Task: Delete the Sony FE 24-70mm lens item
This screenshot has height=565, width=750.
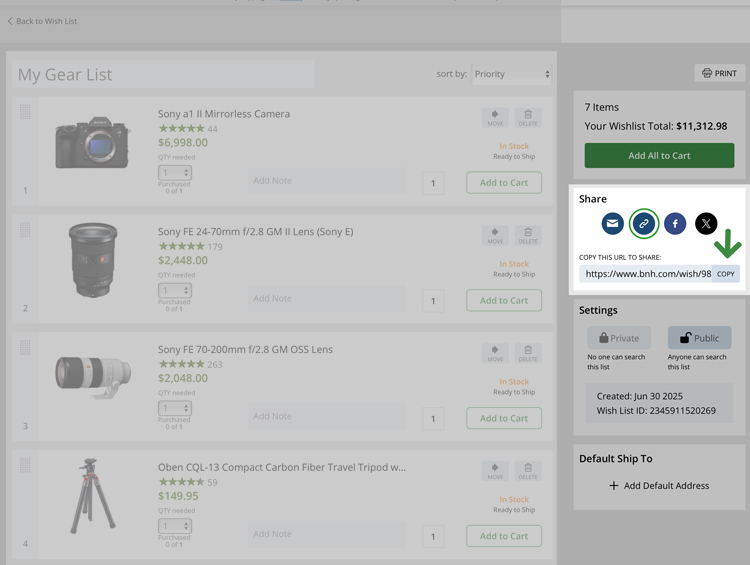Action: tap(528, 235)
